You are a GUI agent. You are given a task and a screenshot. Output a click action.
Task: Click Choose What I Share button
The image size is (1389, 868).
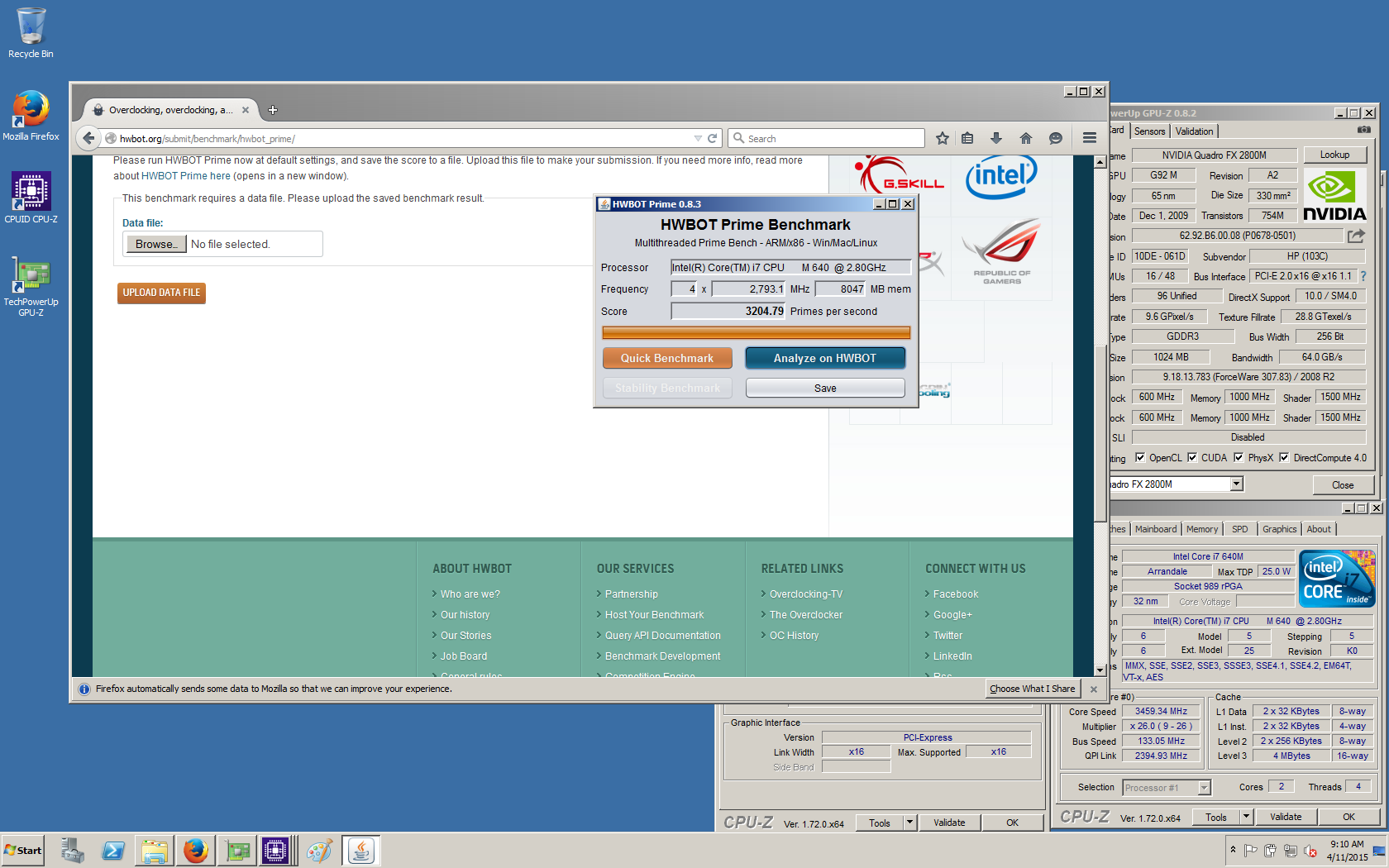click(1032, 689)
